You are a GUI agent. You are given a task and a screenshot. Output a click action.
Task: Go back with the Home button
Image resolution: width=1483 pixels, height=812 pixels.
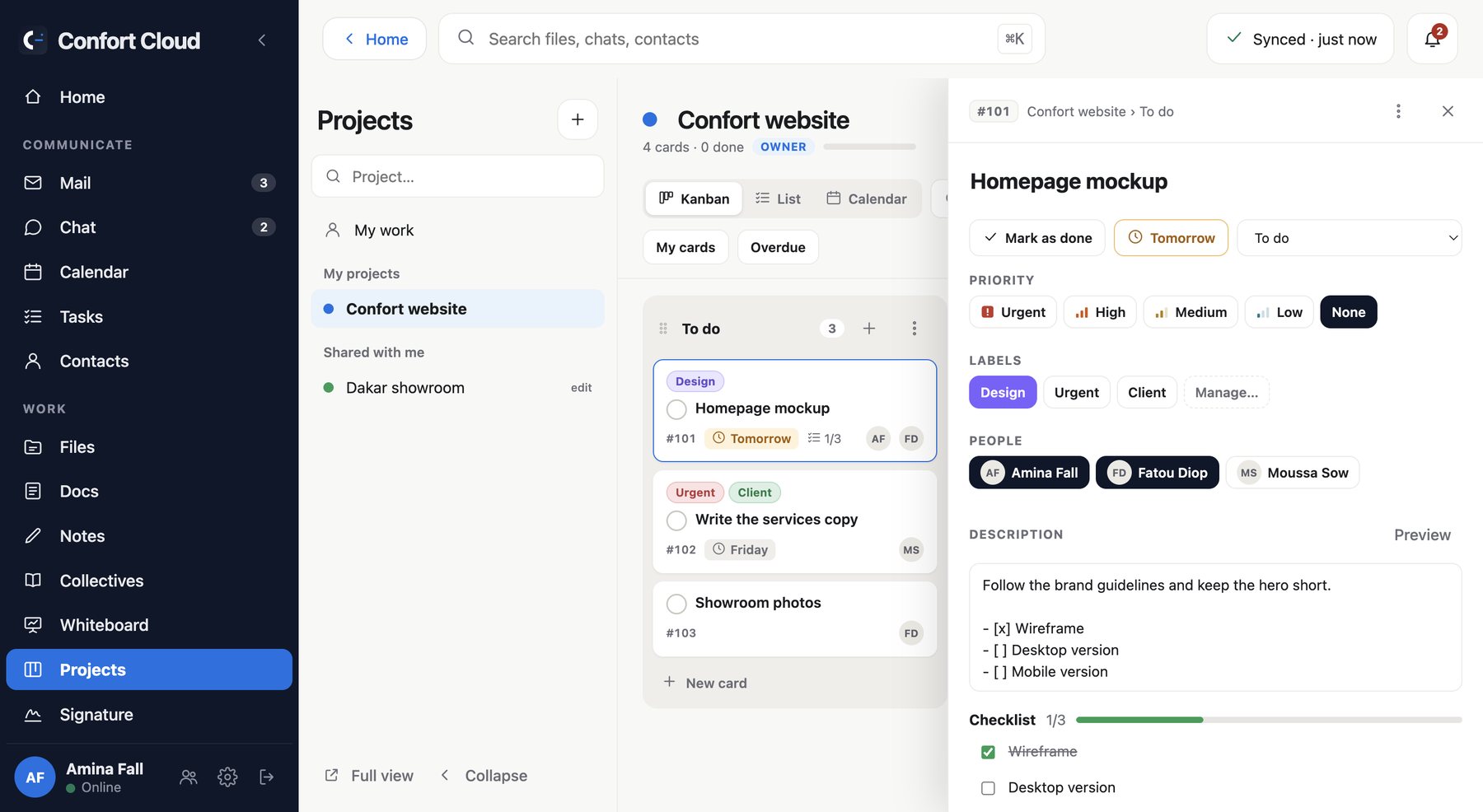pyautogui.click(x=375, y=39)
